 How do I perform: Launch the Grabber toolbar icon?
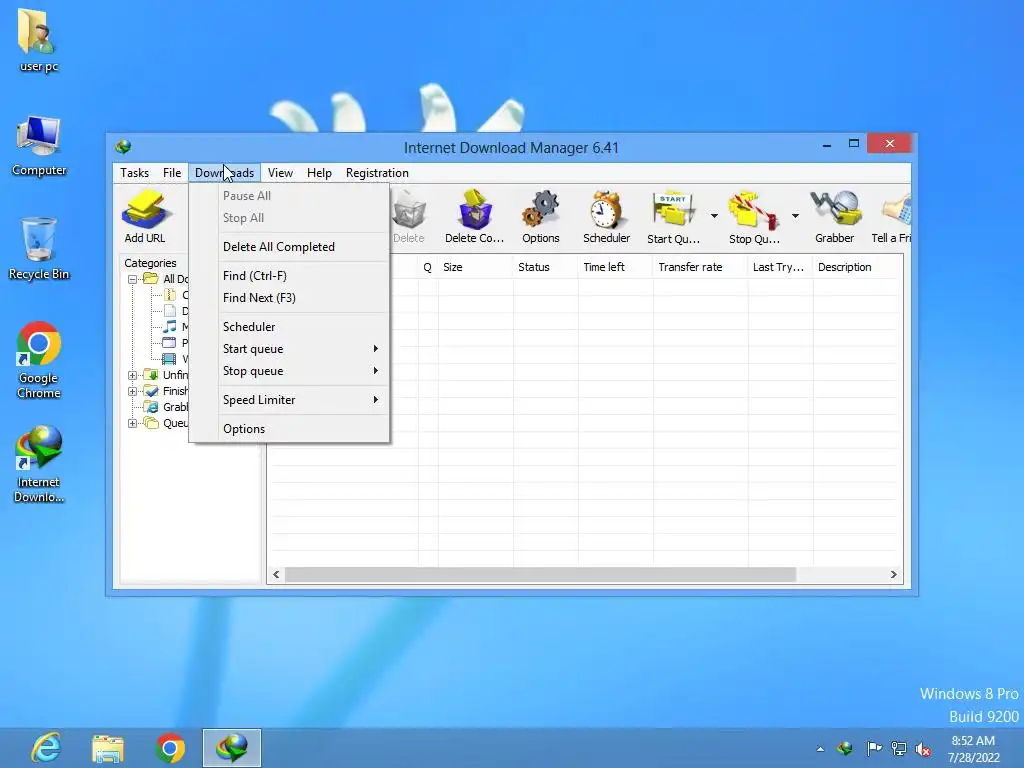pyautogui.click(x=835, y=216)
